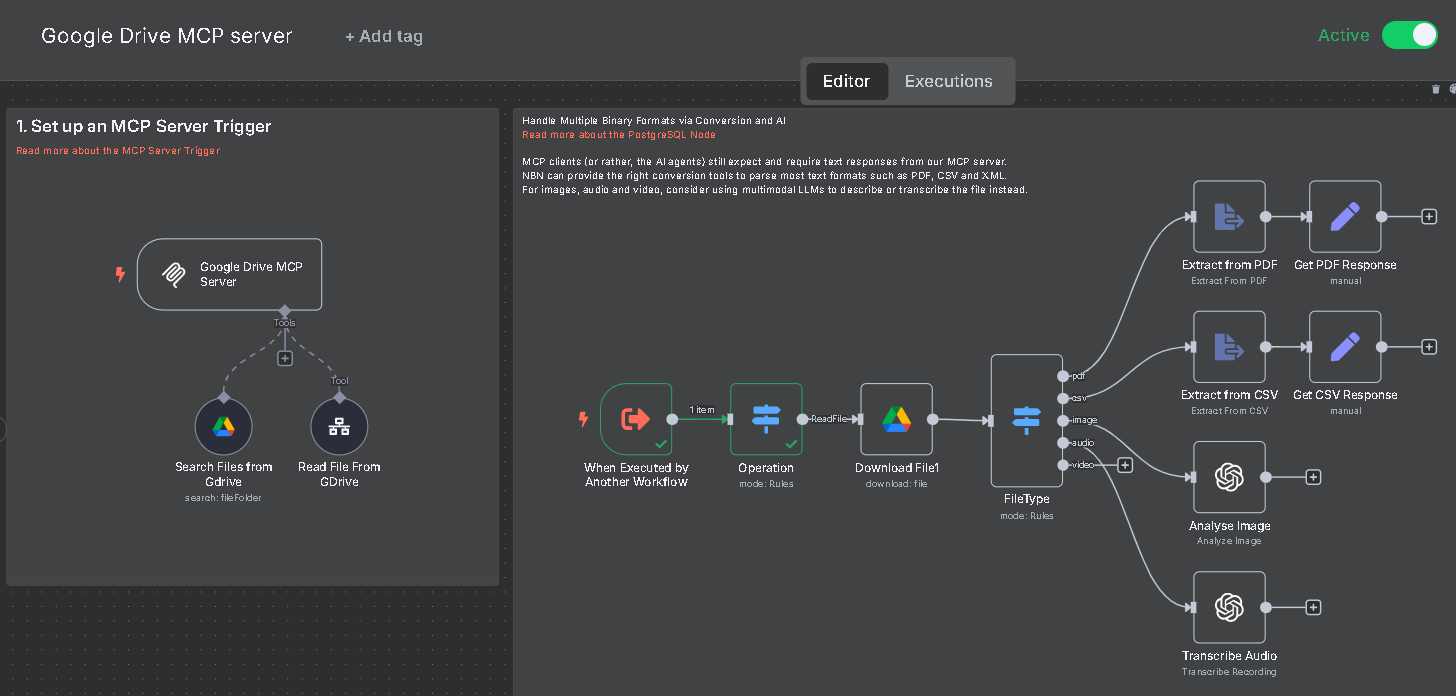Click 'mode: Rules' under the FileType node
Screen dimensions: 1456x696
click(x=1026, y=516)
